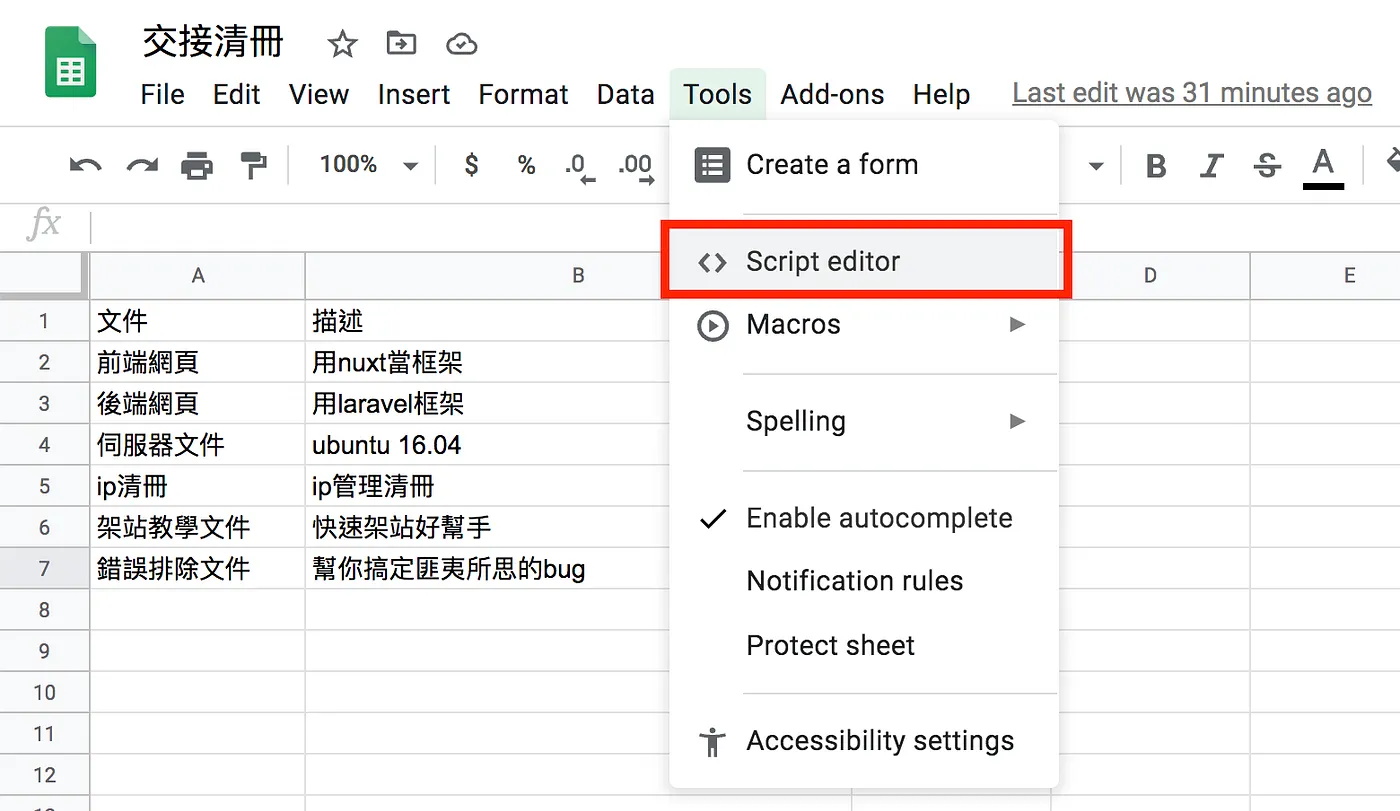Print the spreadsheet
Viewport: 1400px width, 811px height.
(x=197, y=165)
